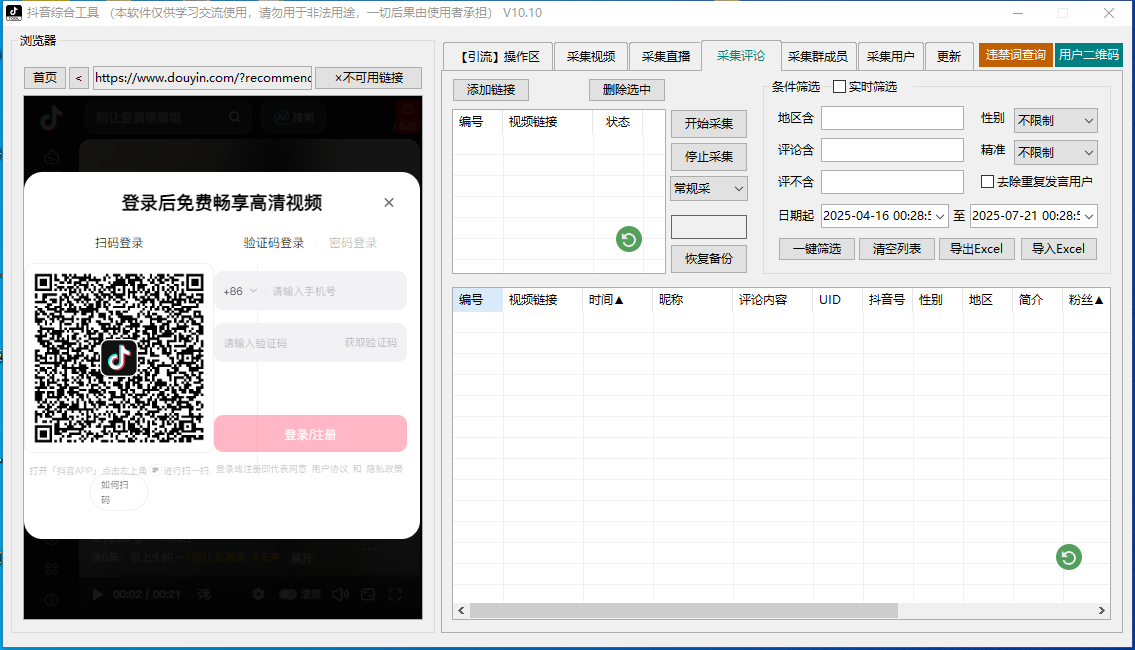
Task: Click the orange 违禁词查询 button
Action: 1014,56
